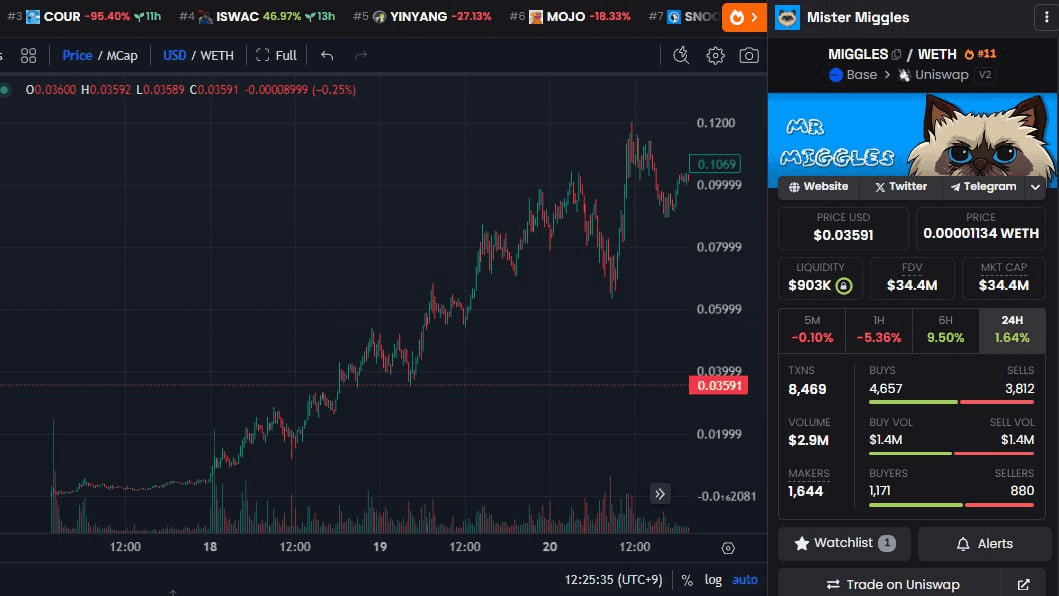Click the Uniswap DEX link

pos(933,75)
